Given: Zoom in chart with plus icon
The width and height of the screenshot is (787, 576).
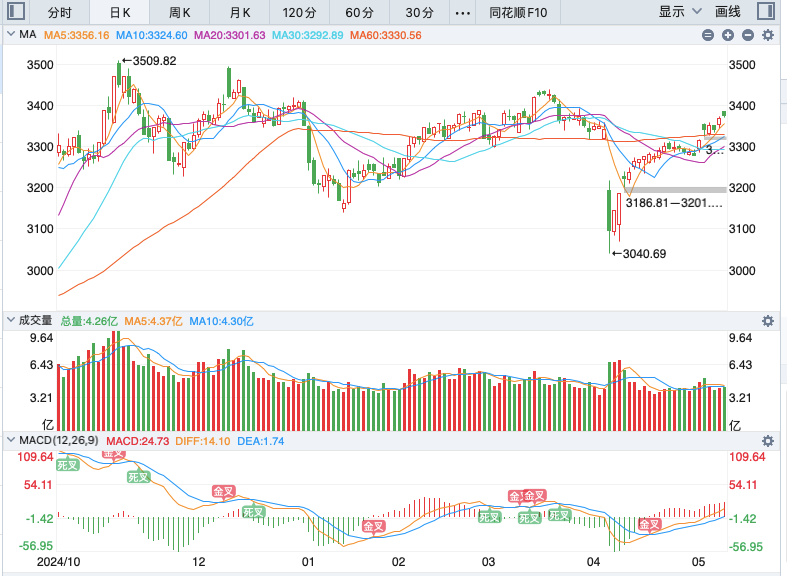Looking at the screenshot, I should pos(728,35).
